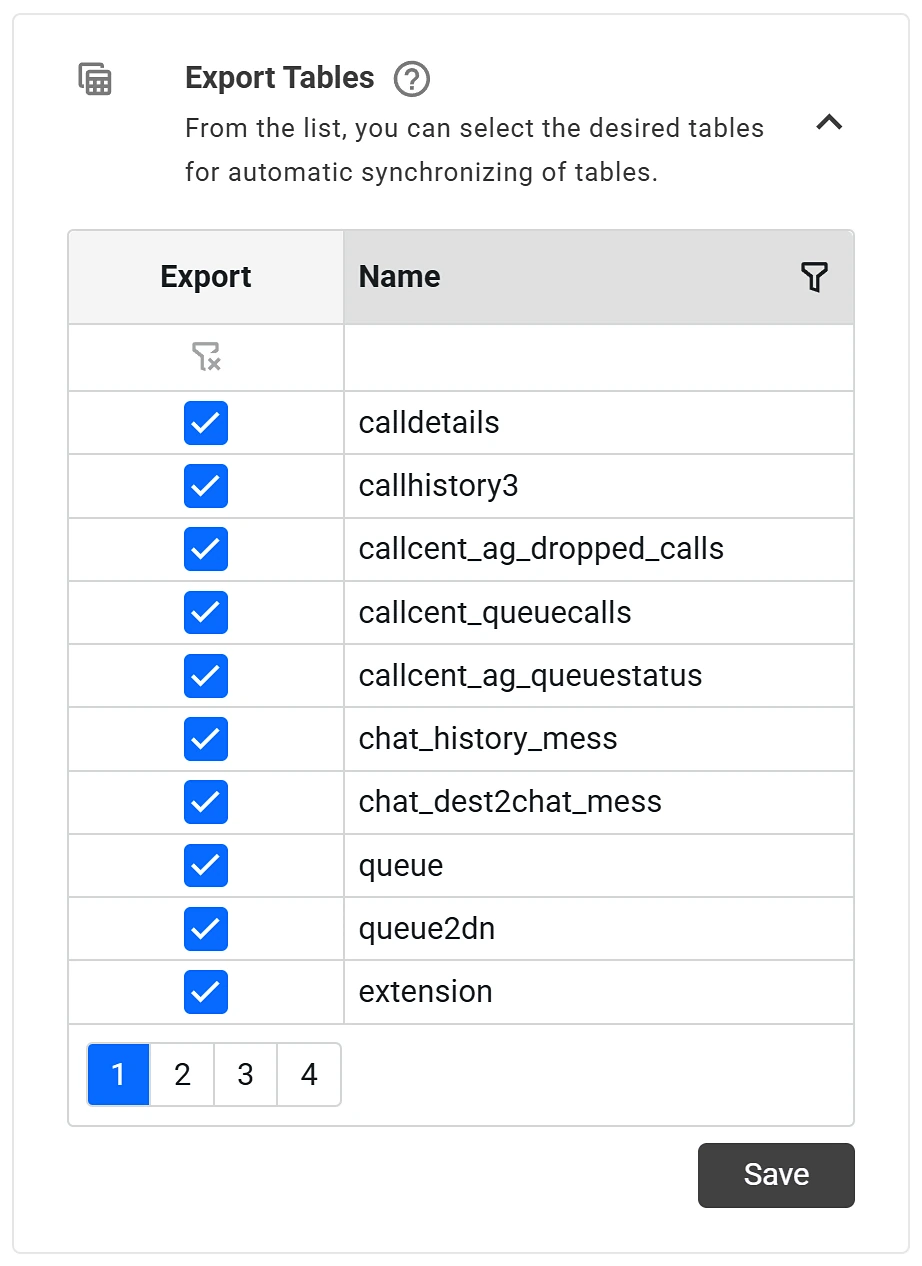Select the chat_dest2chat_mess name cell

(599, 802)
